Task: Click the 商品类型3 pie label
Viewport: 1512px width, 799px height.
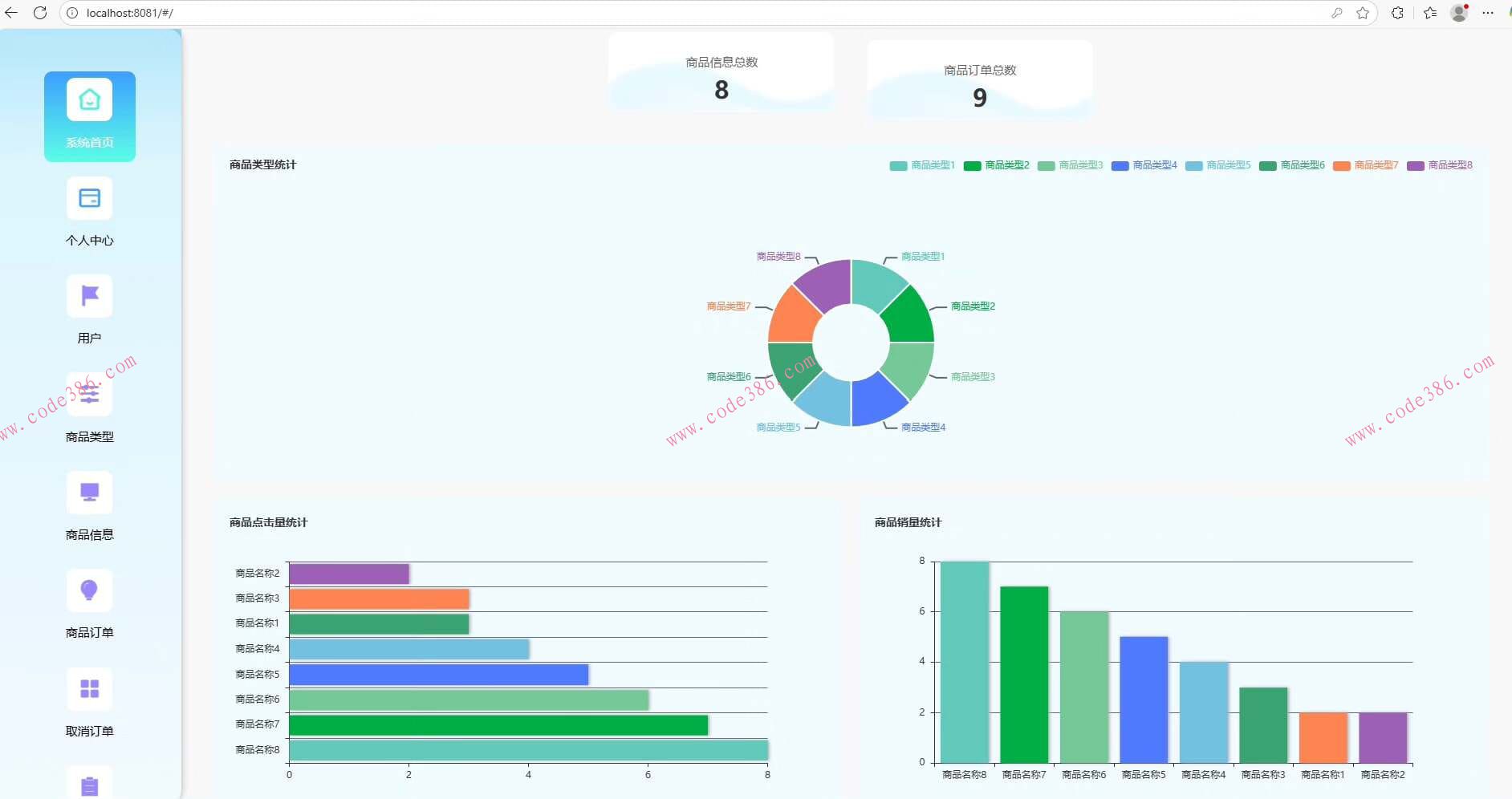Action: [x=973, y=377]
